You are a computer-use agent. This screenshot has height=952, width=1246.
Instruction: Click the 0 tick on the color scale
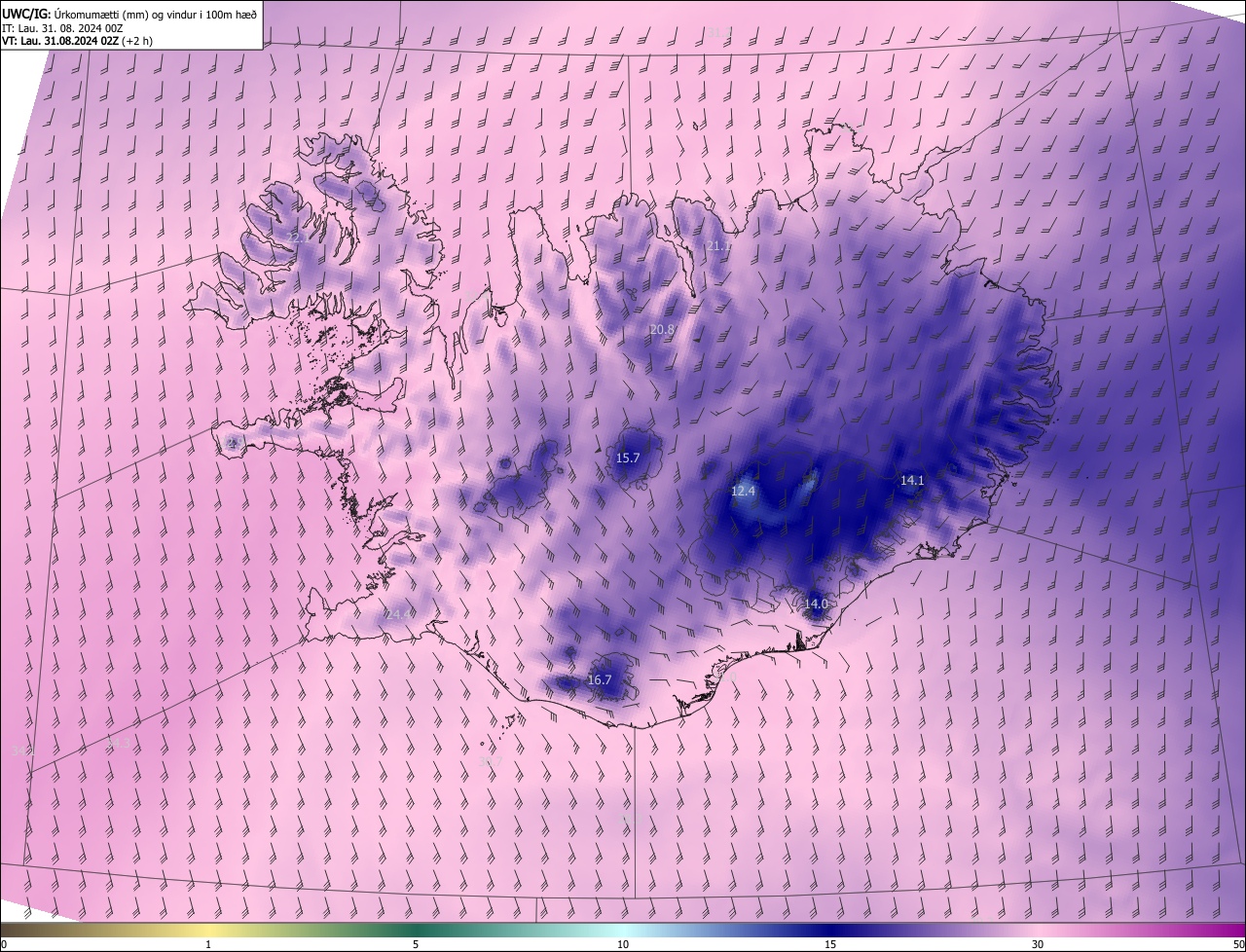pos(4,944)
